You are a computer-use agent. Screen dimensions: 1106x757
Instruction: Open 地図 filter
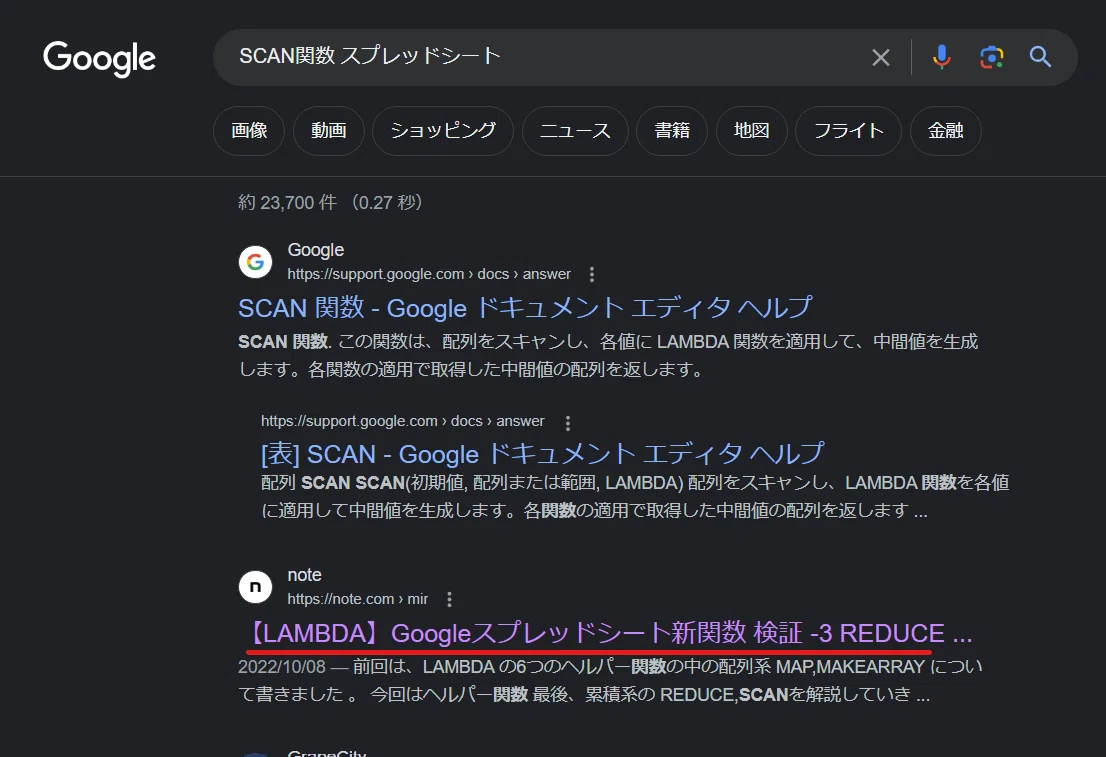tap(751, 131)
